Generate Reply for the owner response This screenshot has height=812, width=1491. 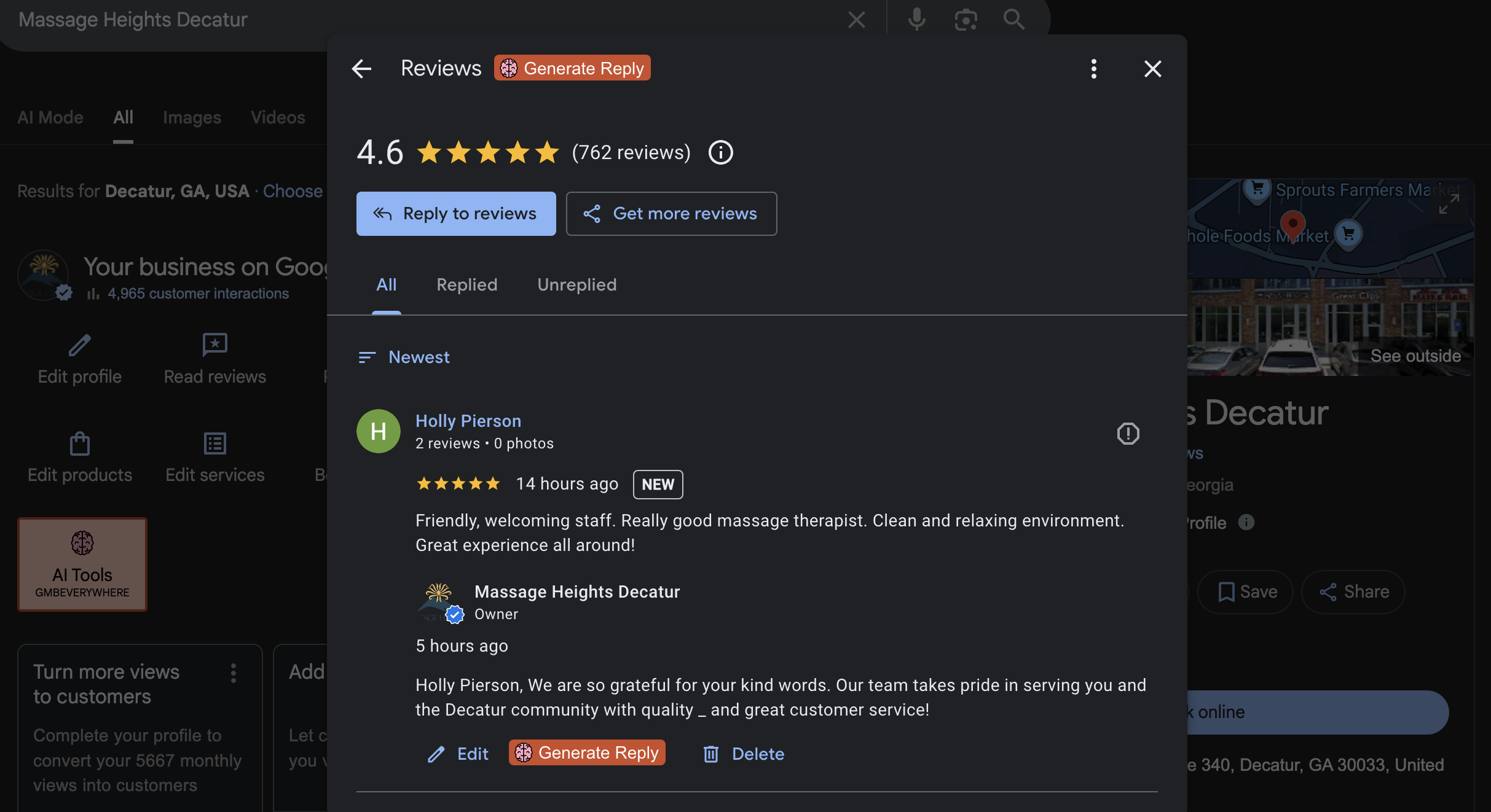(586, 752)
